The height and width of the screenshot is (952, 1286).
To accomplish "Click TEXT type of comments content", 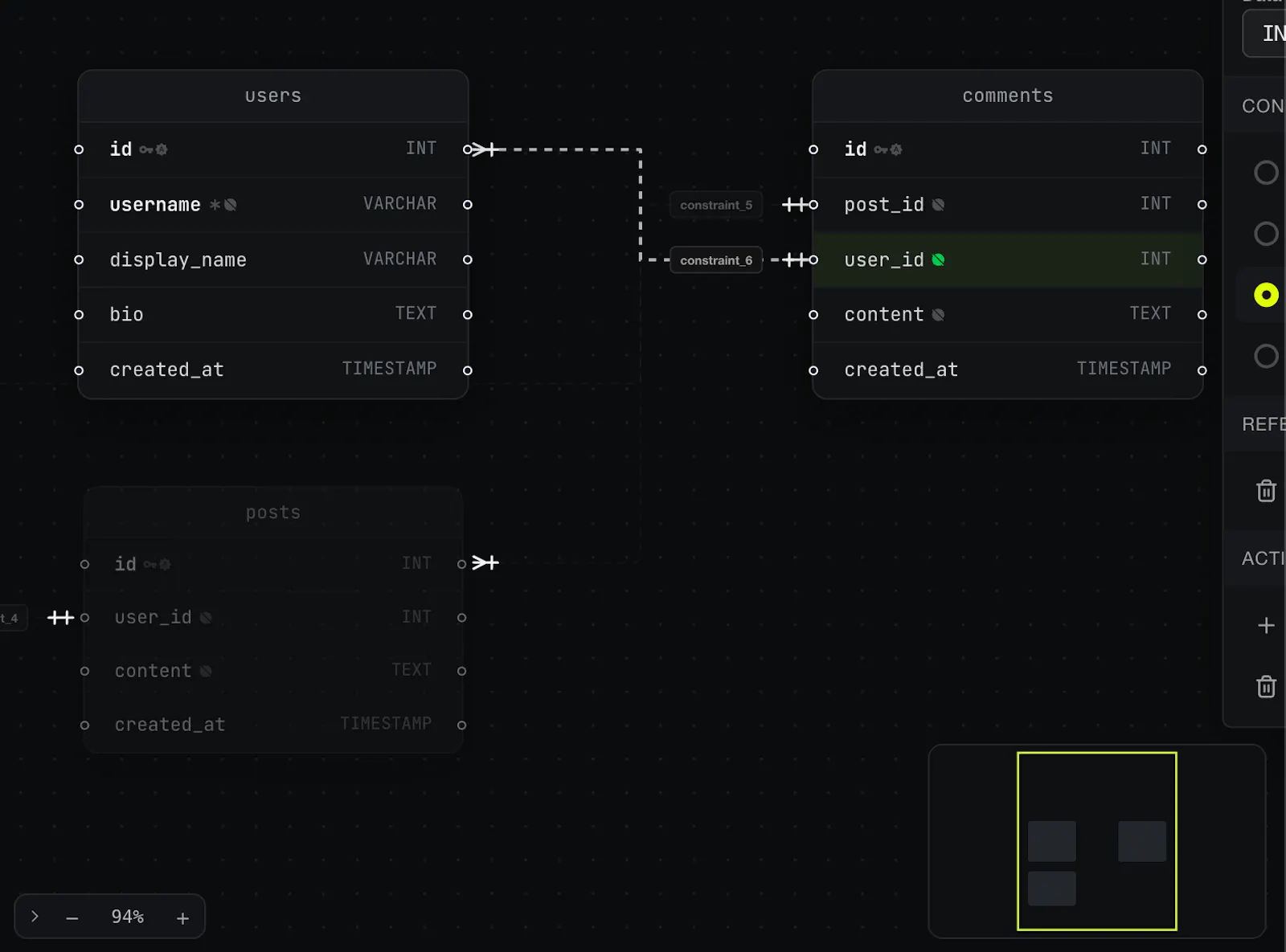I will tap(1150, 313).
